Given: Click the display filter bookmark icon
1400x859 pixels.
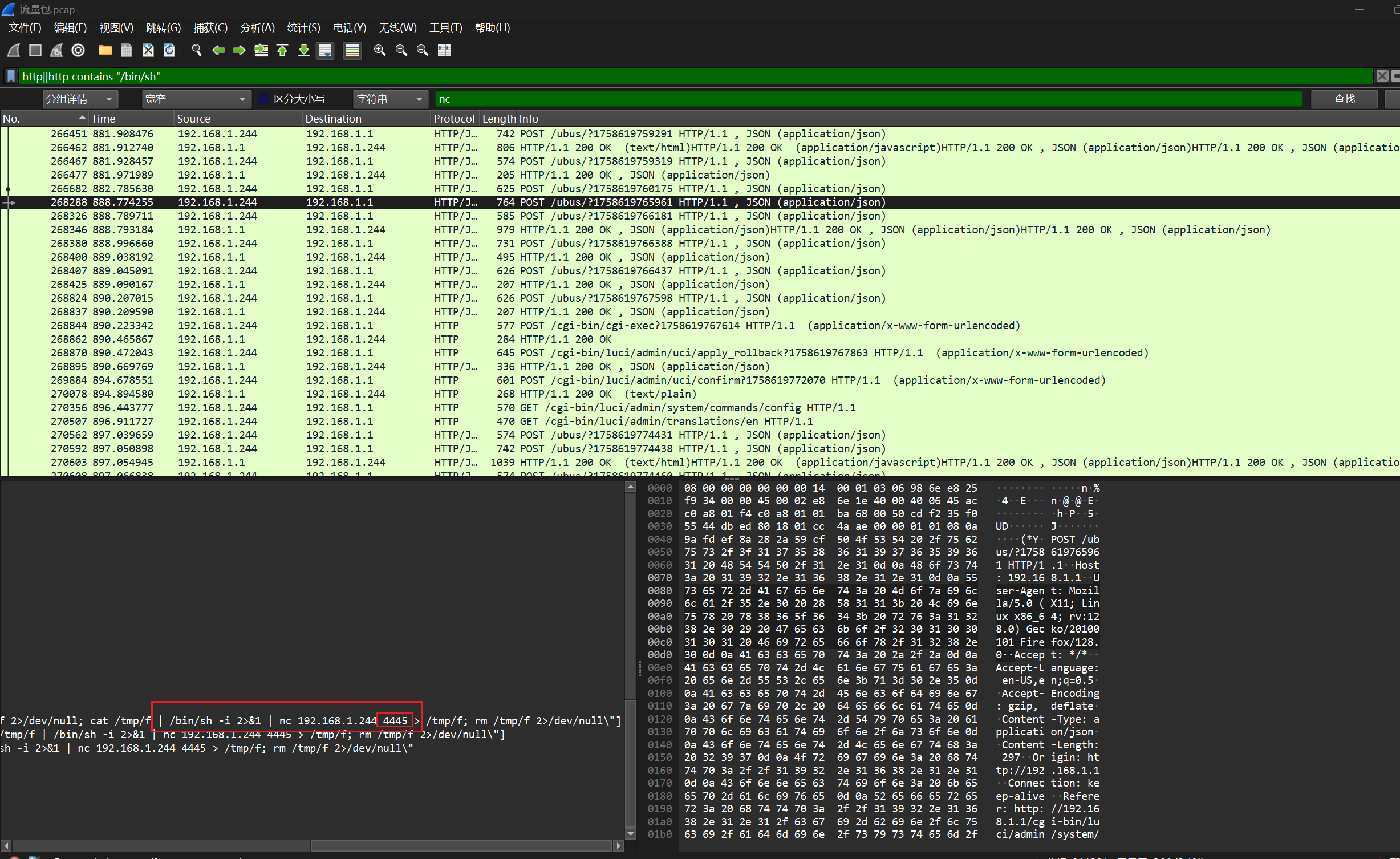Looking at the screenshot, I should tap(11, 76).
